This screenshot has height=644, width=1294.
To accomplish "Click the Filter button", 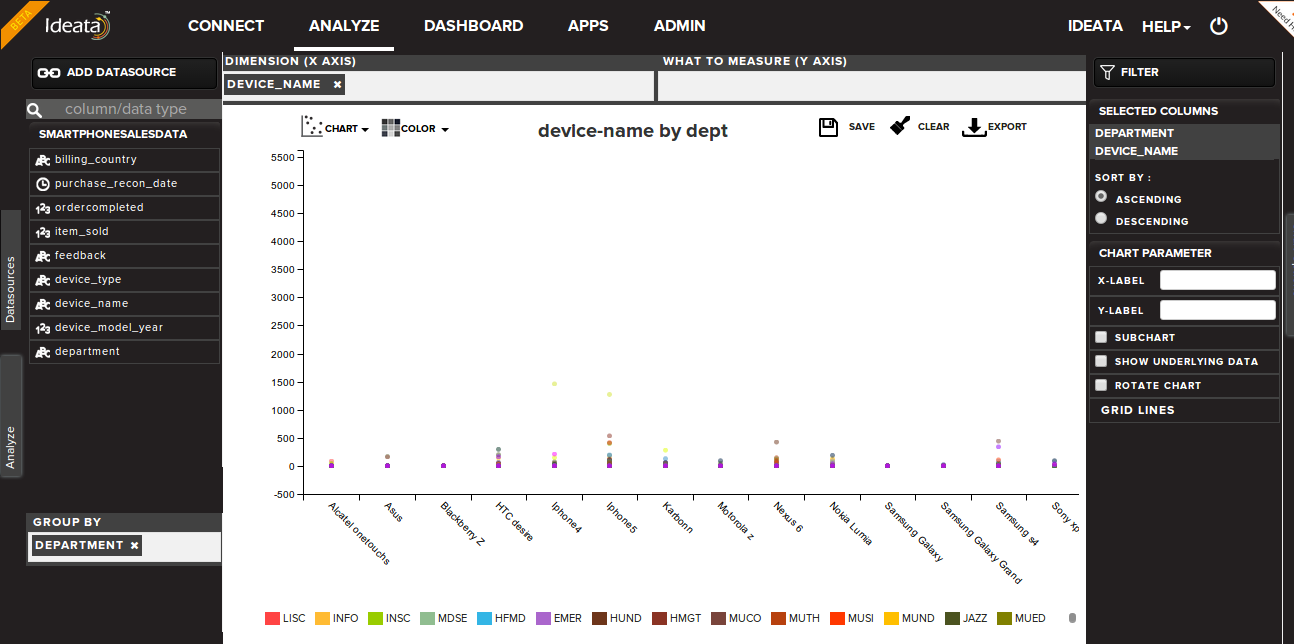I will coord(1184,73).
